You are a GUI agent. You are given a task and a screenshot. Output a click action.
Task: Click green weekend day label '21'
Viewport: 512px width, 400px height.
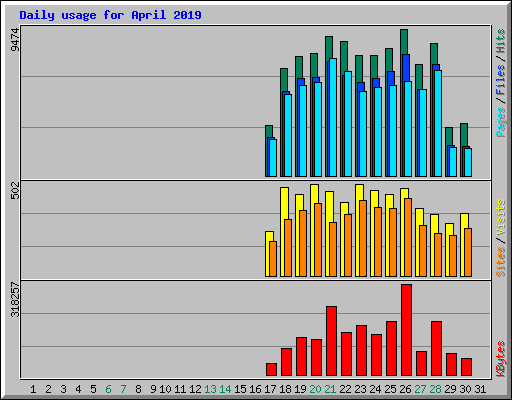[330, 389]
